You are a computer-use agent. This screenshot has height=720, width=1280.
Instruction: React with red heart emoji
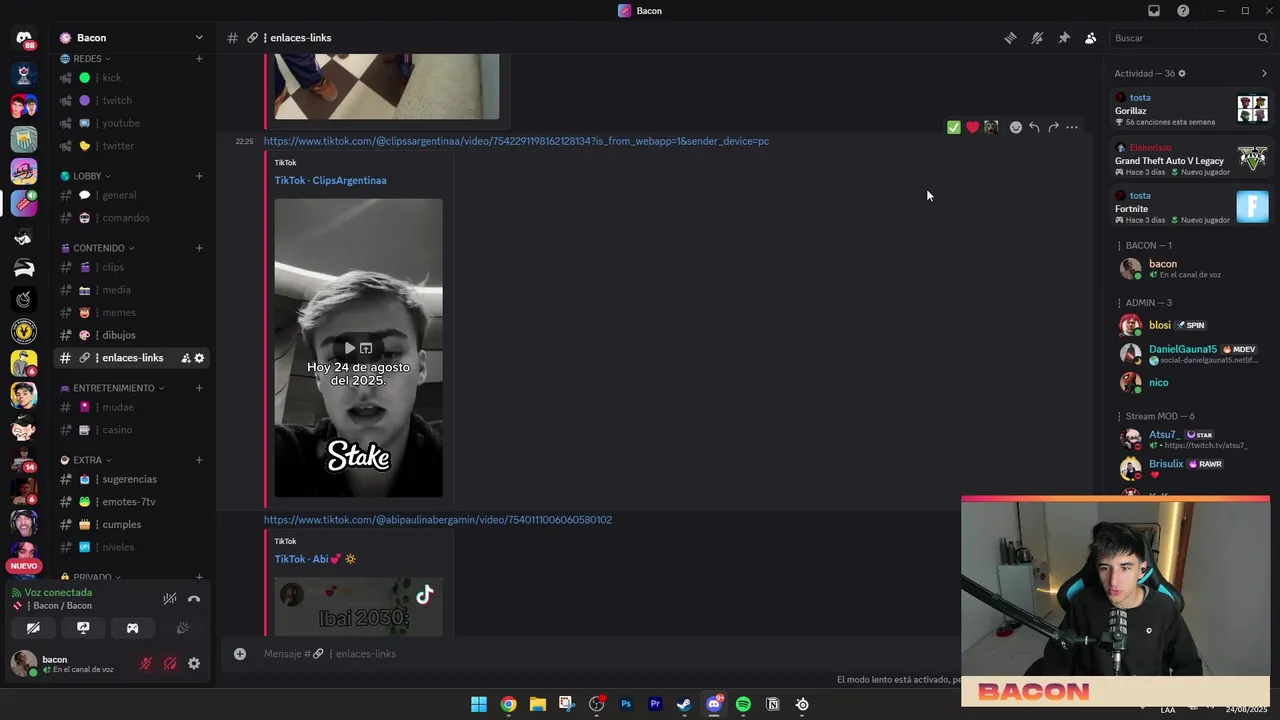pos(972,127)
